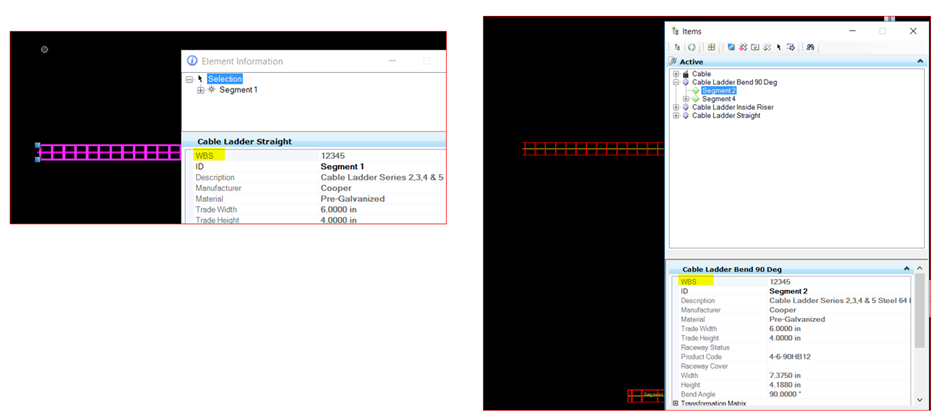Viewport: 939px width, 416px height.
Task: Click the WBS value 12345 in Items panel
Action: (780, 281)
